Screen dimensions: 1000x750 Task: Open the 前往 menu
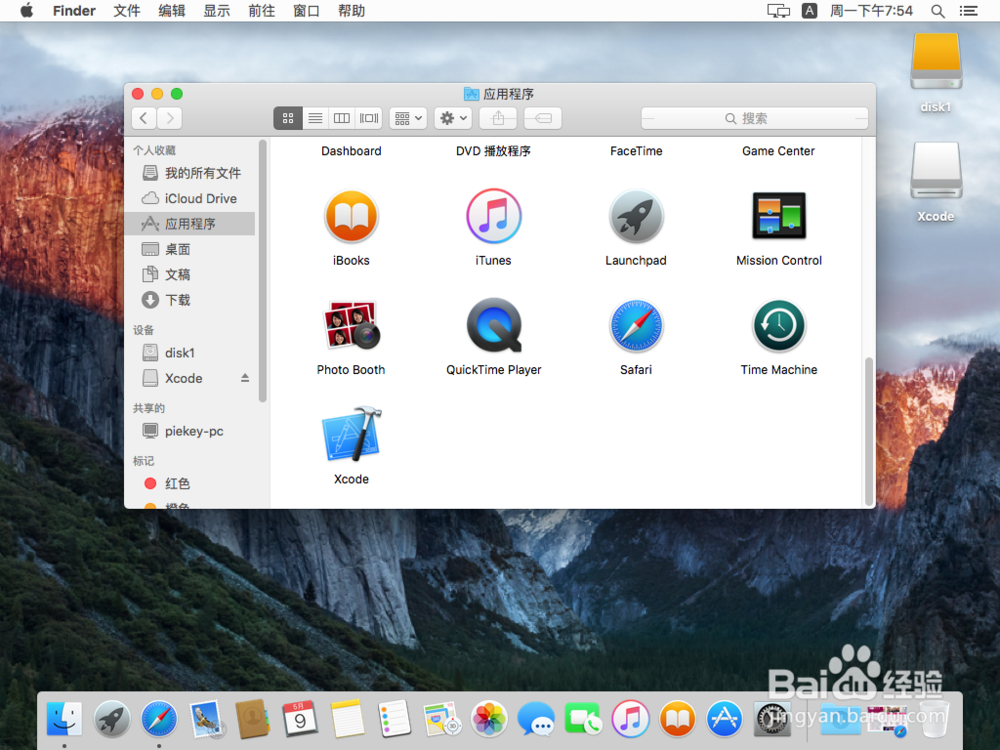click(261, 11)
